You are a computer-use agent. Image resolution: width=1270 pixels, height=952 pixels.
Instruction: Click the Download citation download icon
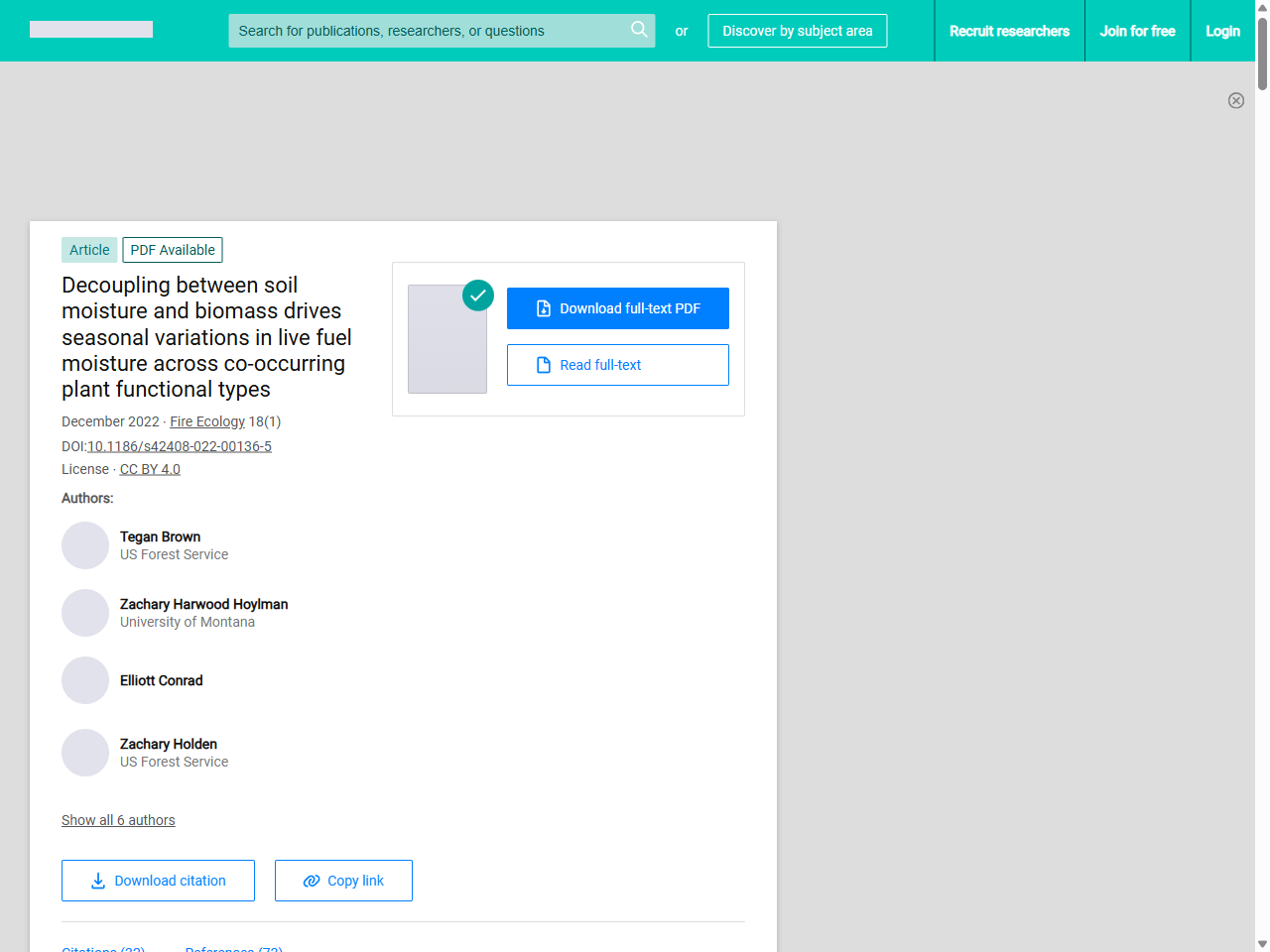(97, 881)
